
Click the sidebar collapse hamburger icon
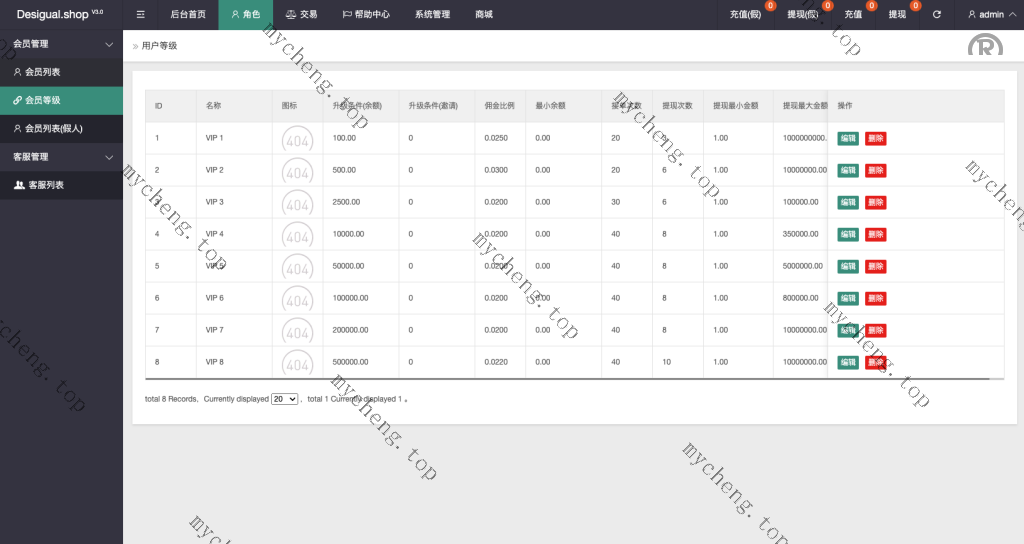[140, 15]
